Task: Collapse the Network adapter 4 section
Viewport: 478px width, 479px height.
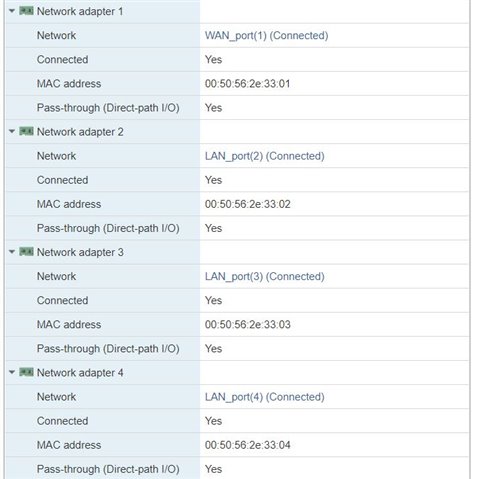Action: point(12,372)
